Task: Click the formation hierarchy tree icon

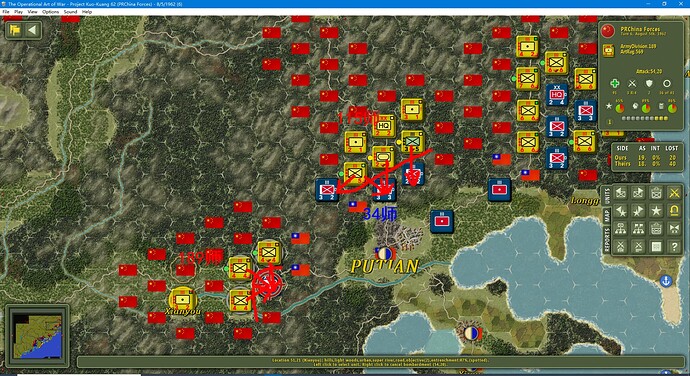Action: pos(620,229)
